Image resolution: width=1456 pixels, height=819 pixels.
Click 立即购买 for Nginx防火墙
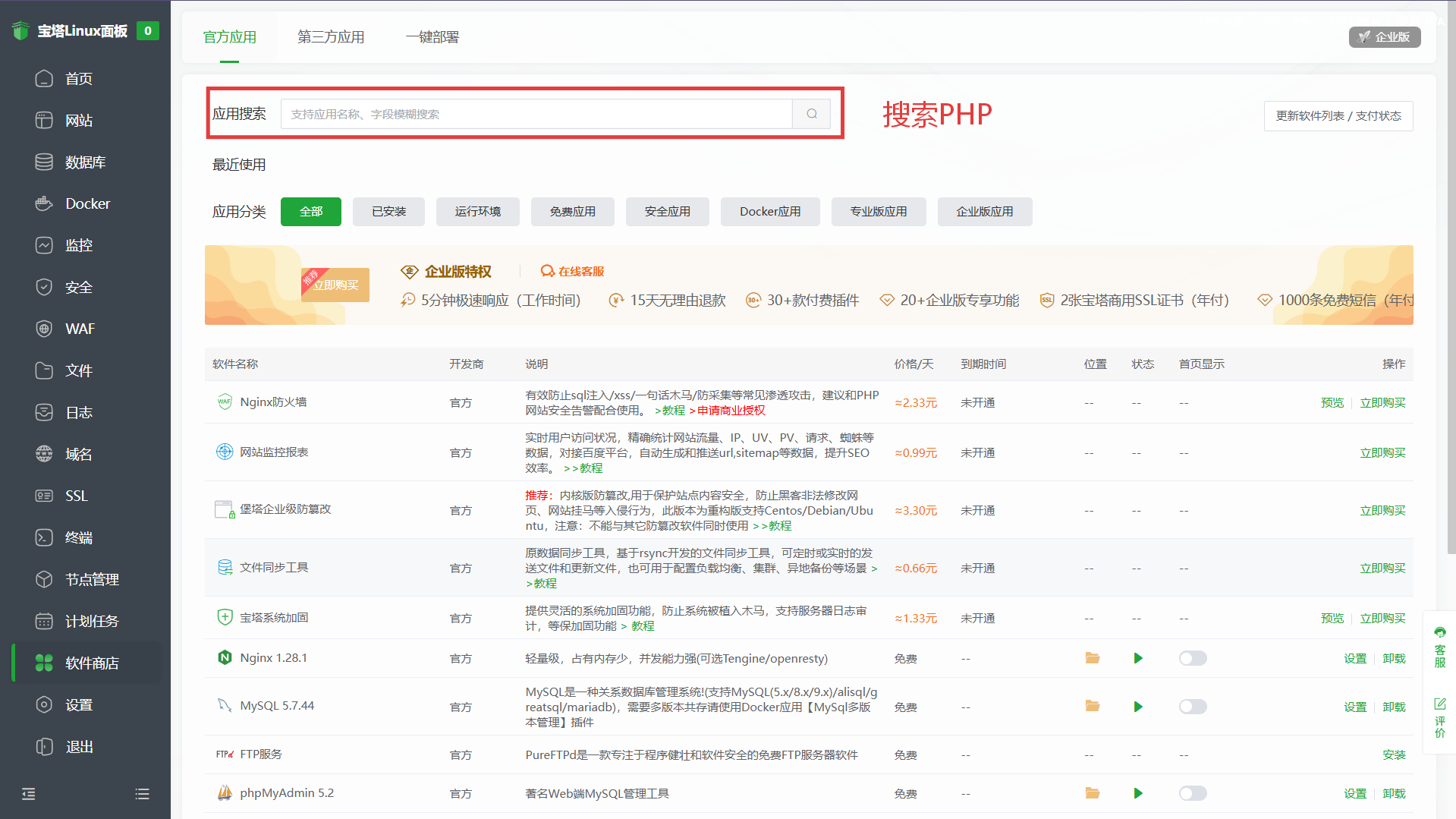1382,402
